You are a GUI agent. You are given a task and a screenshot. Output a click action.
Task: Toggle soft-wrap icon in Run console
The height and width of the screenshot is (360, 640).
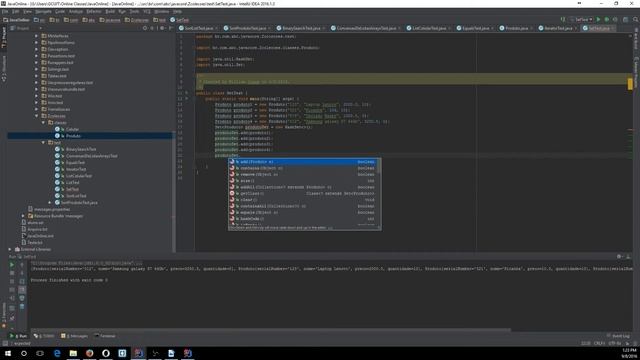coord(22,282)
